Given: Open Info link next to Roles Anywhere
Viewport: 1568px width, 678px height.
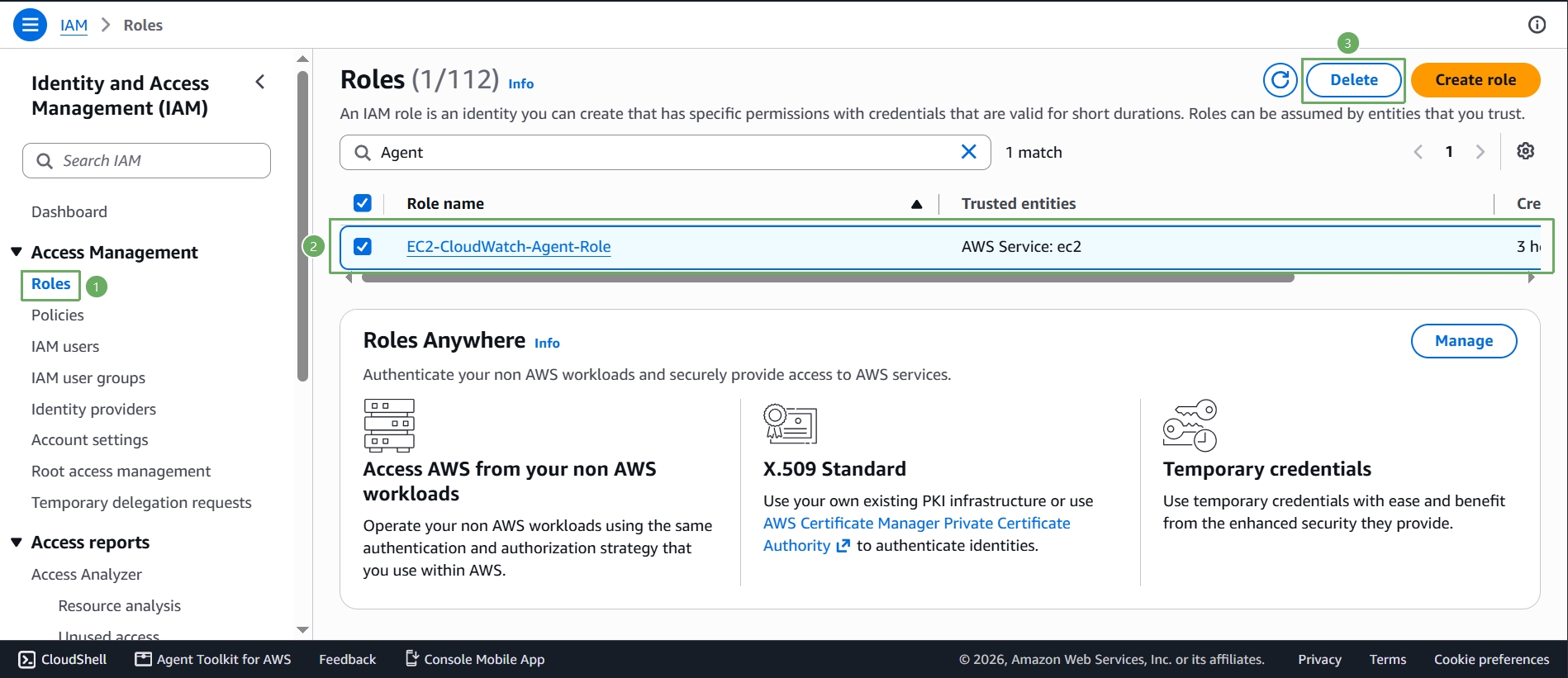Looking at the screenshot, I should click(547, 344).
